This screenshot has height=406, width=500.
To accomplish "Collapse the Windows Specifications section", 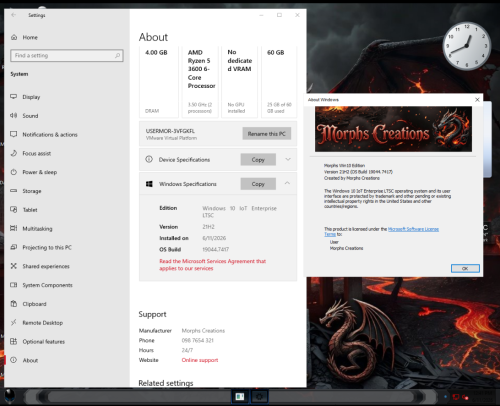I will click(x=287, y=183).
